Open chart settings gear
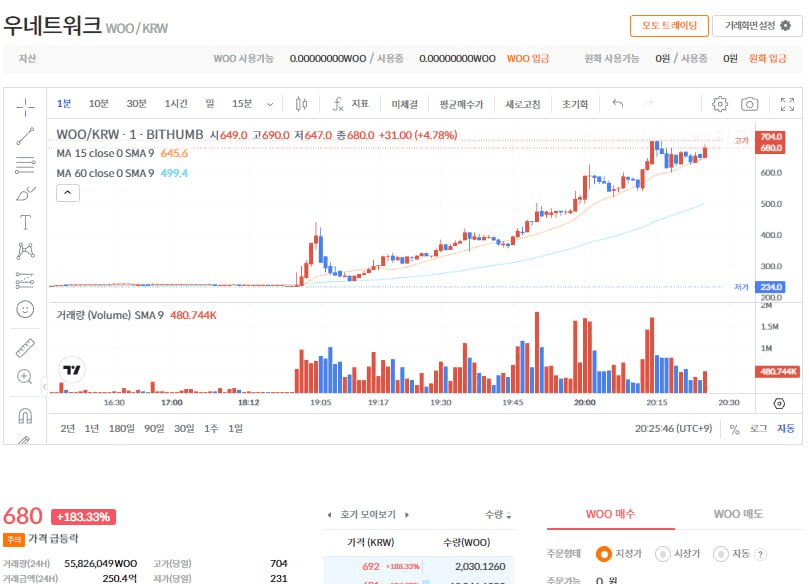809x584 pixels. 720,104
